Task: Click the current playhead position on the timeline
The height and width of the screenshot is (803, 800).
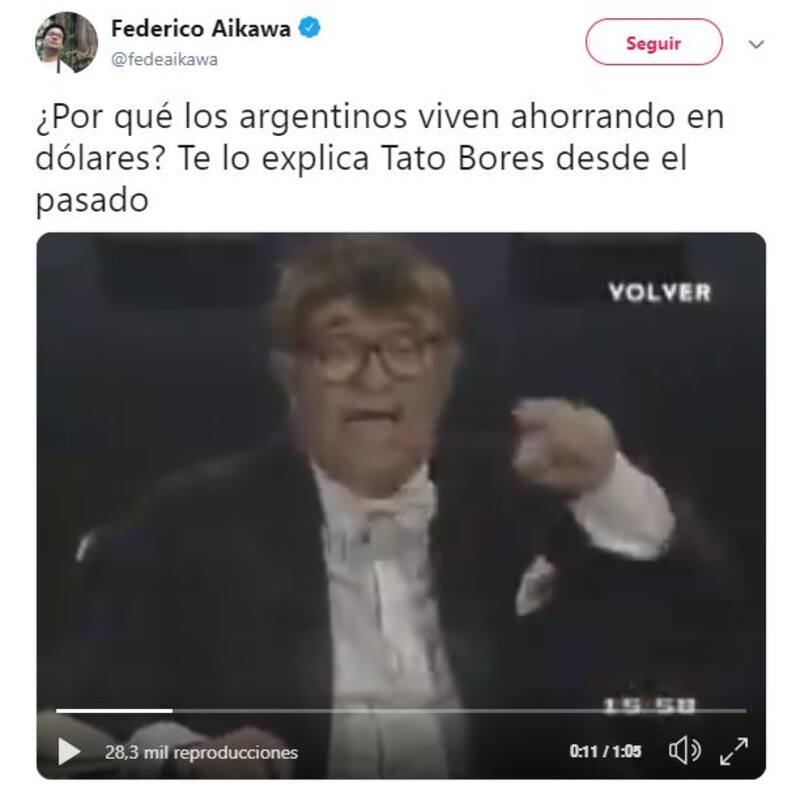Action: tap(173, 711)
